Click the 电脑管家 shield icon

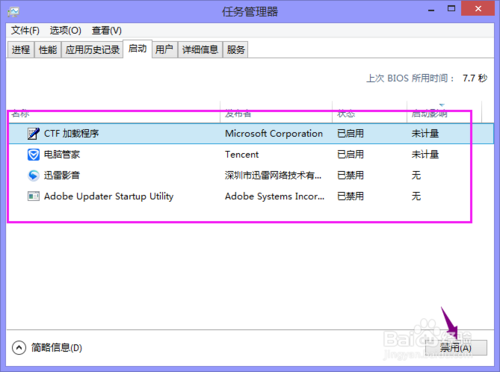tap(33, 155)
